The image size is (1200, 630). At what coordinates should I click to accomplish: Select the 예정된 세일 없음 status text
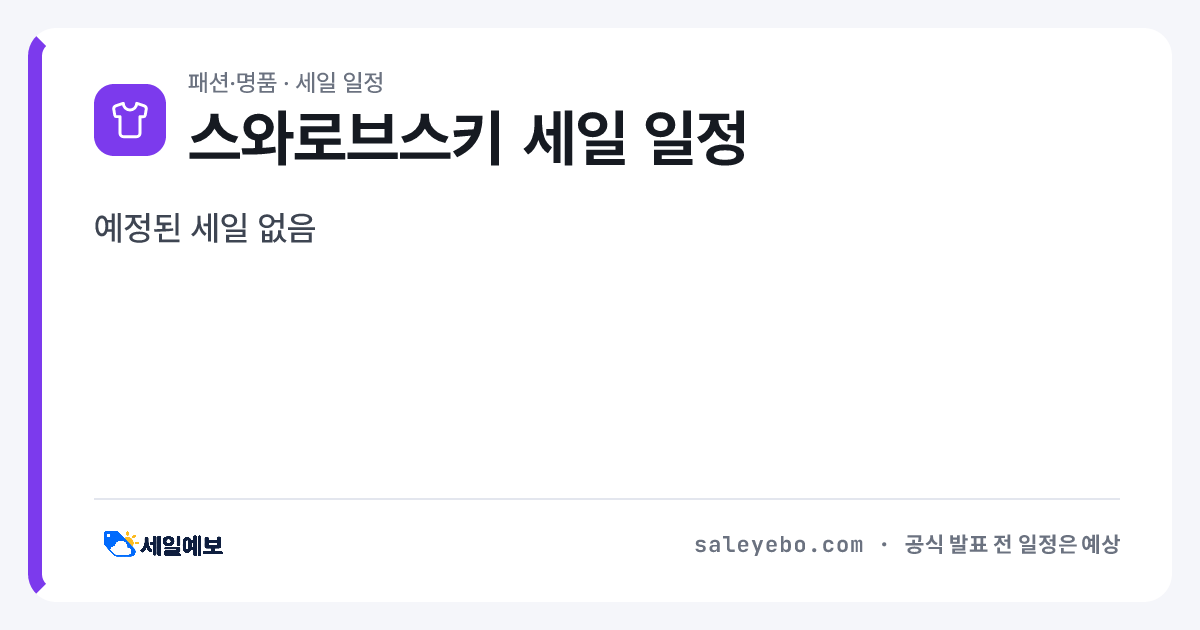(205, 229)
